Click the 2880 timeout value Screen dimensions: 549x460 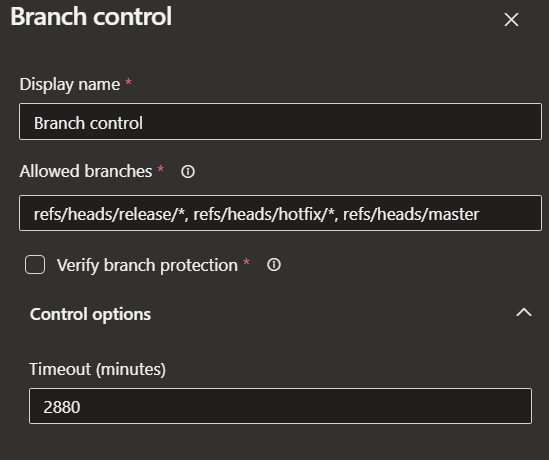(62, 407)
